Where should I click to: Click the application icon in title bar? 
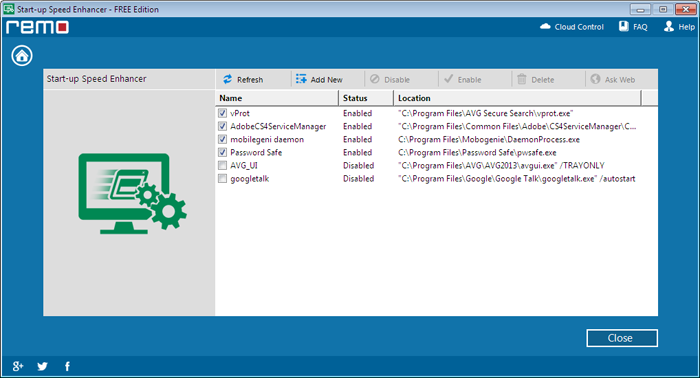[8, 9]
